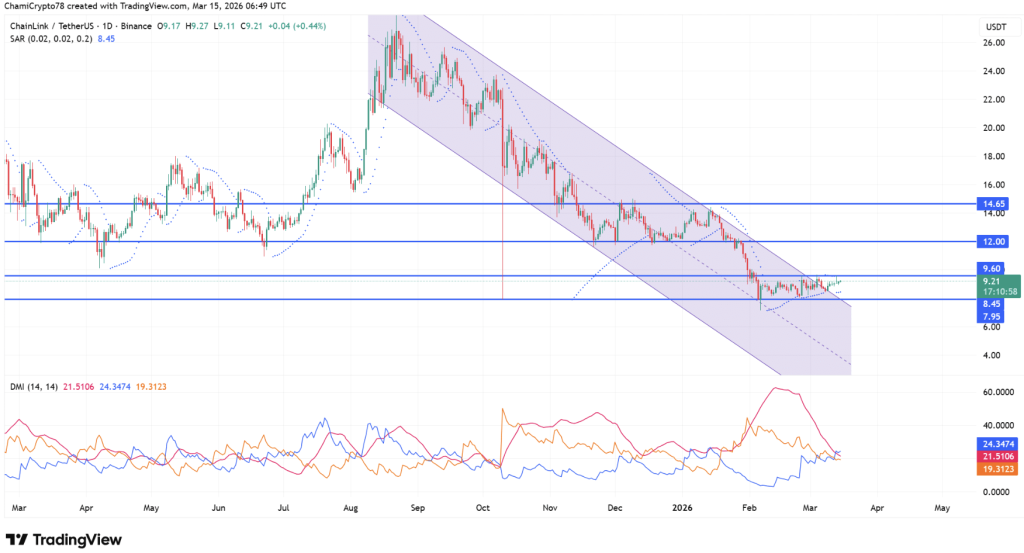Click the green 9.21 current price label
1024x553 pixels.
point(992,281)
